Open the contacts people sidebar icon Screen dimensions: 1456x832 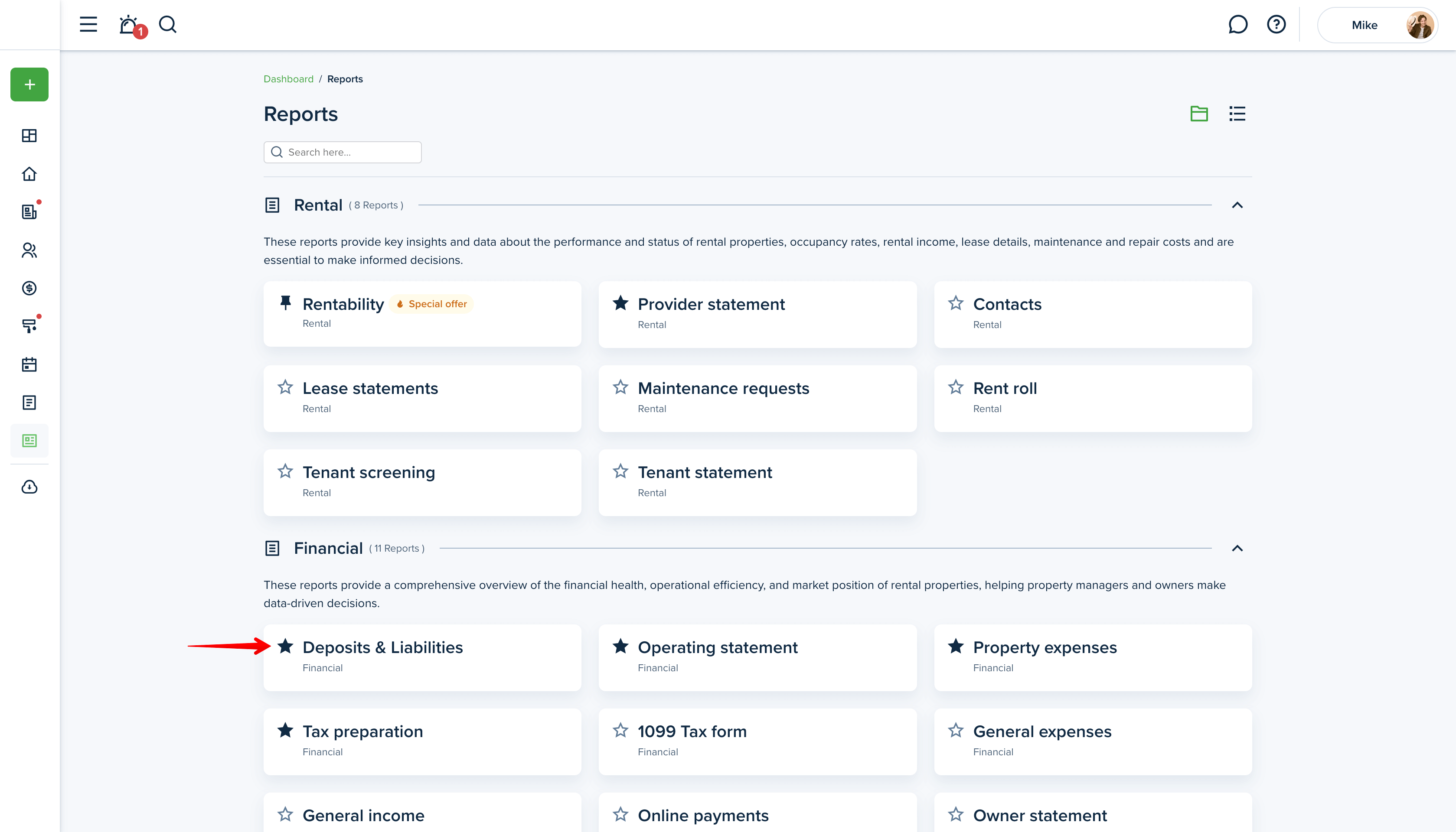coord(29,250)
